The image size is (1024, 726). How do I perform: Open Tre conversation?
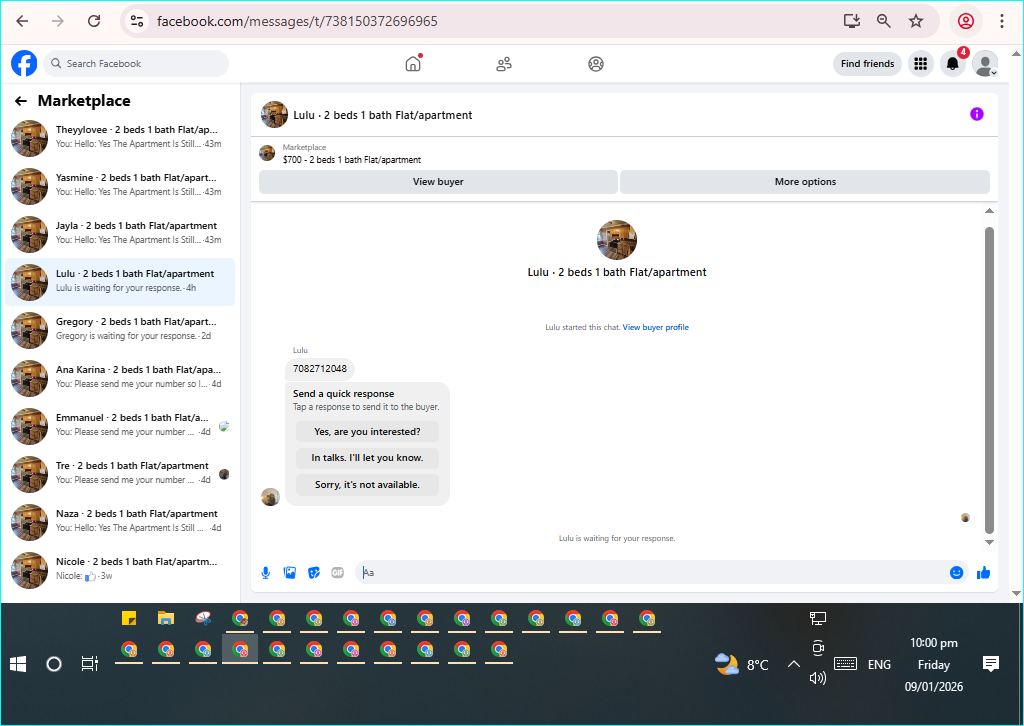coord(120,474)
